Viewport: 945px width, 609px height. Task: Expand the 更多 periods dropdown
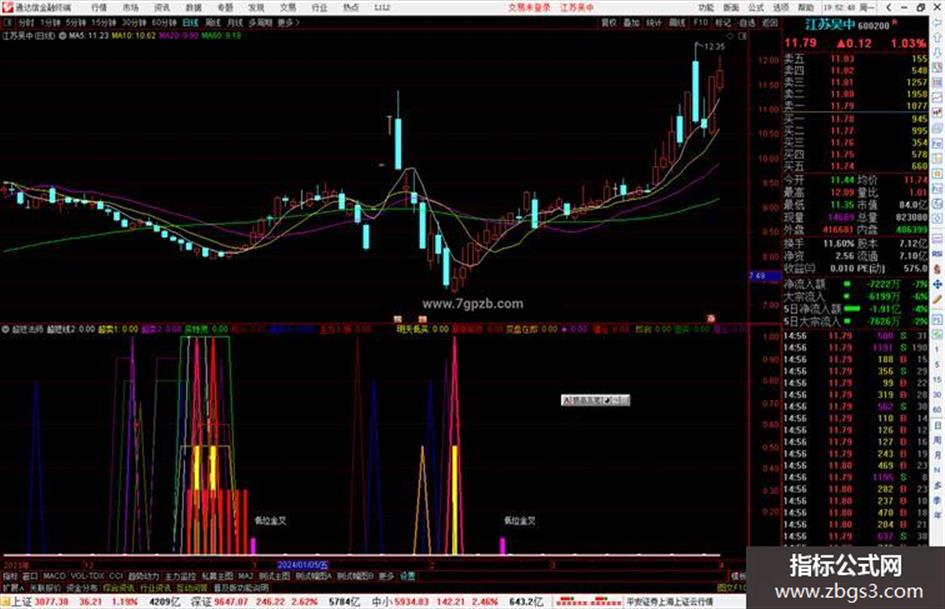point(288,22)
